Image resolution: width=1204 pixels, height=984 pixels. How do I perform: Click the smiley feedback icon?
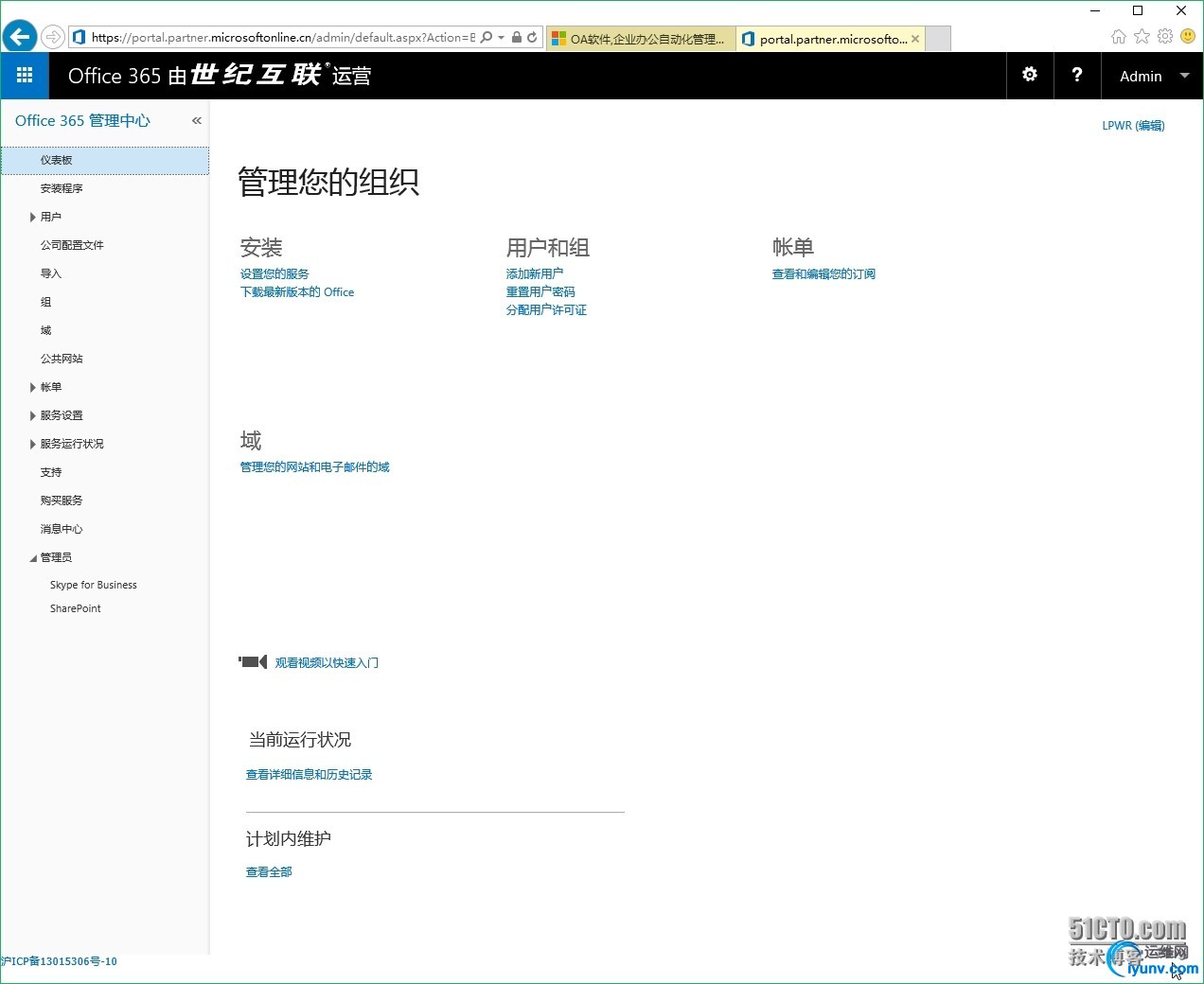point(1188,37)
